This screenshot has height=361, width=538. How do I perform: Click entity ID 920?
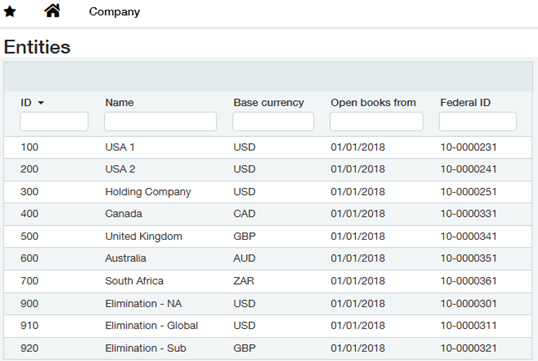tap(29, 348)
